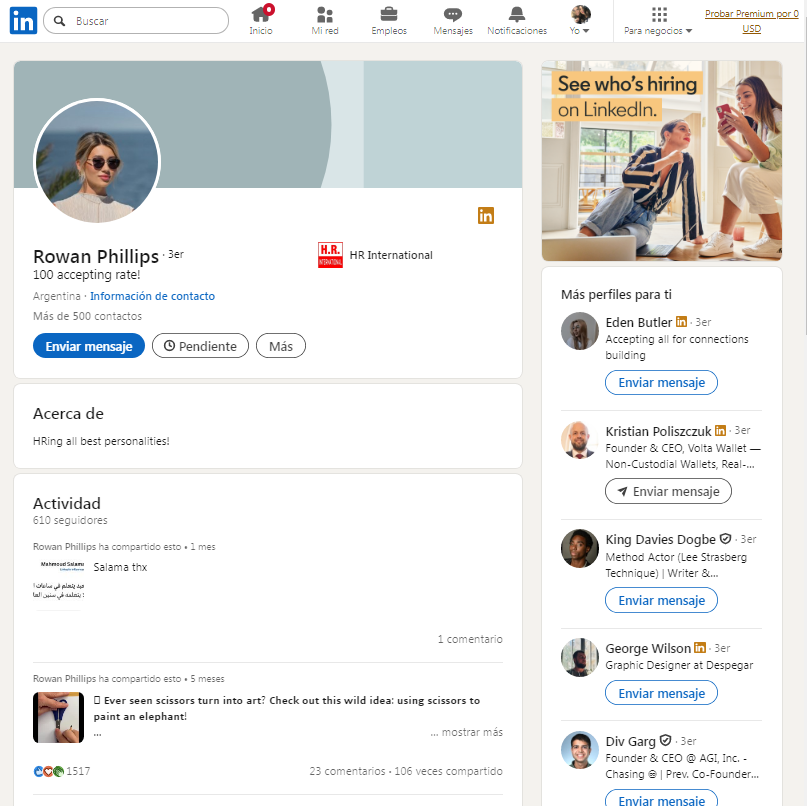Click the LinkedIn logo in the header
Image resolution: width=807 pixels, height=806 pixels.
pyautogui.click(x=23, y=21)
